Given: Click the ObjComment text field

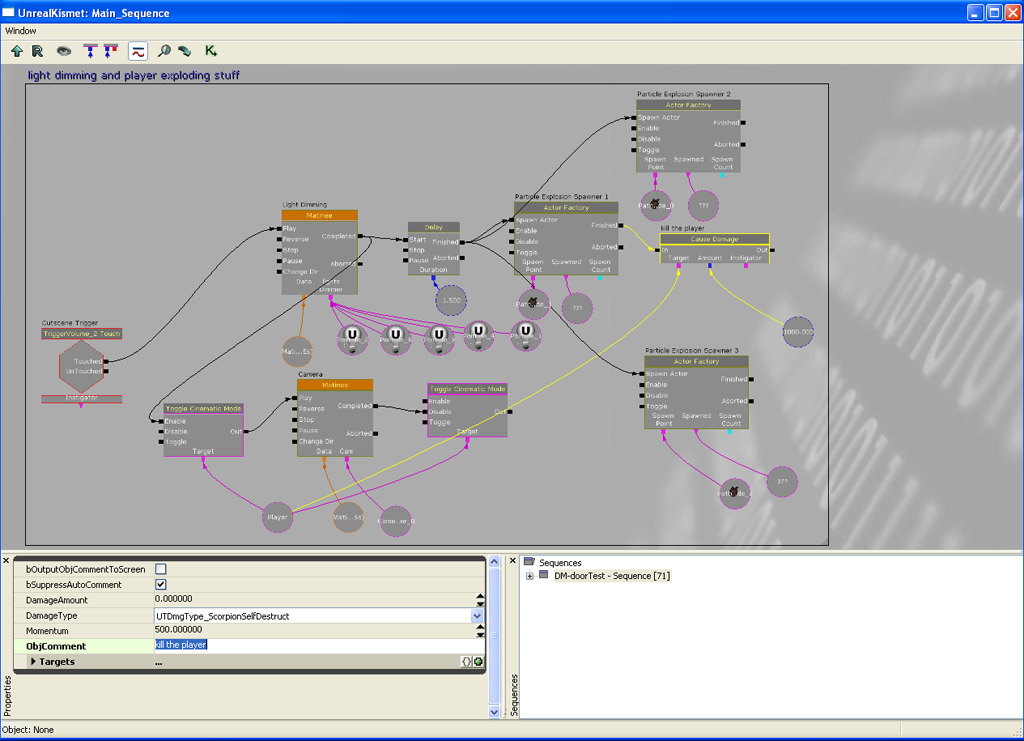Looking at the screenshot, I should 319,645.
